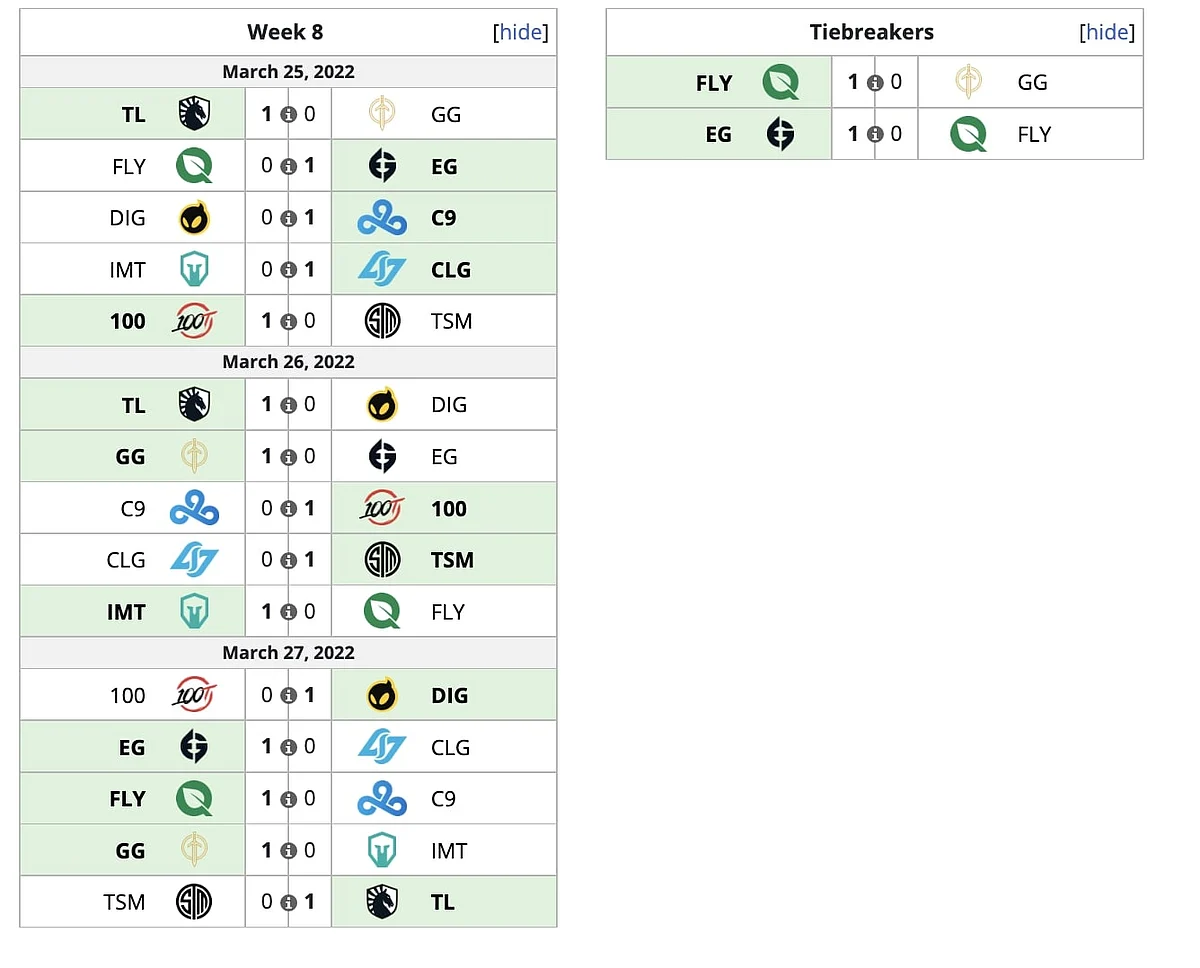
Task: Click the EG logo in EG vs CLG row
Action: (x=194, y=747)
